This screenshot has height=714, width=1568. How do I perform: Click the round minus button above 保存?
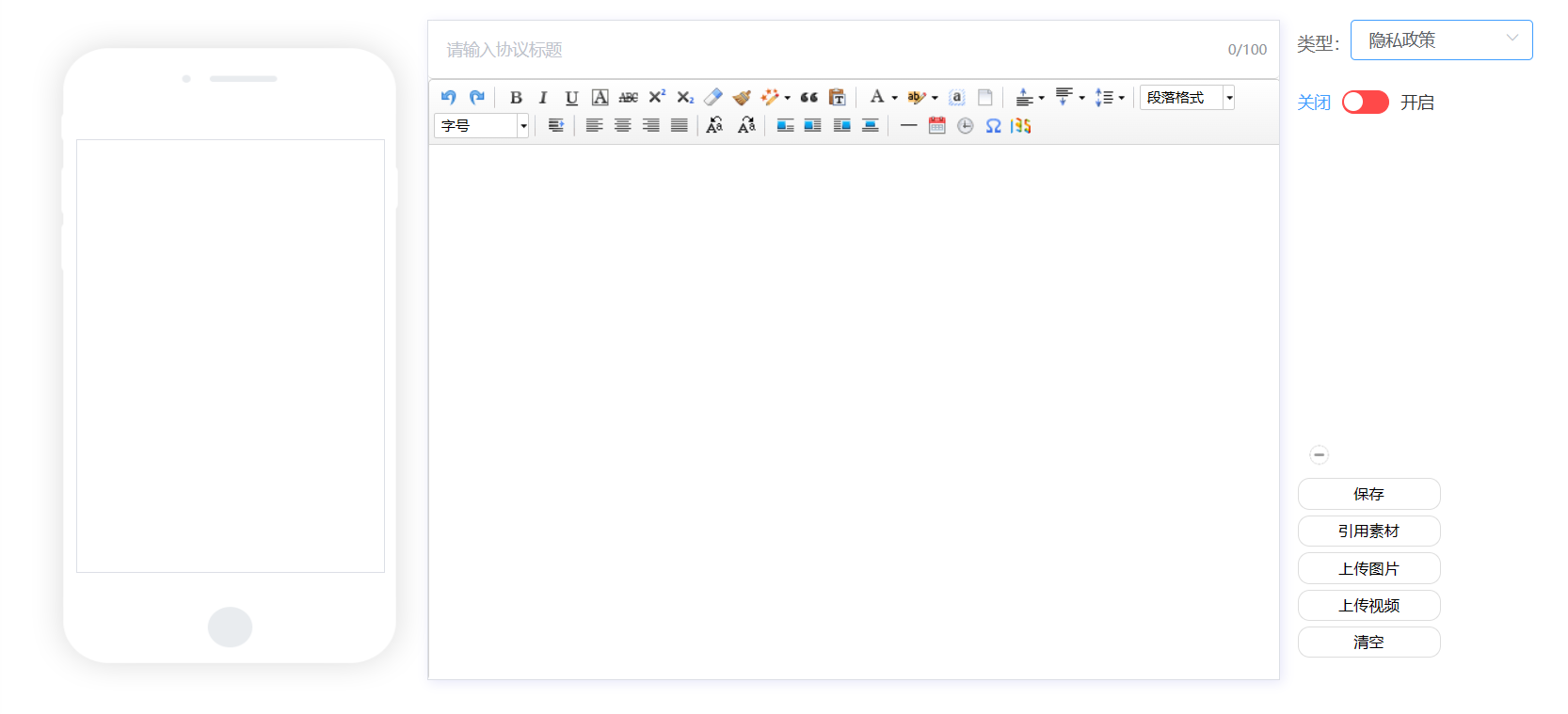tap(1319, 454)
